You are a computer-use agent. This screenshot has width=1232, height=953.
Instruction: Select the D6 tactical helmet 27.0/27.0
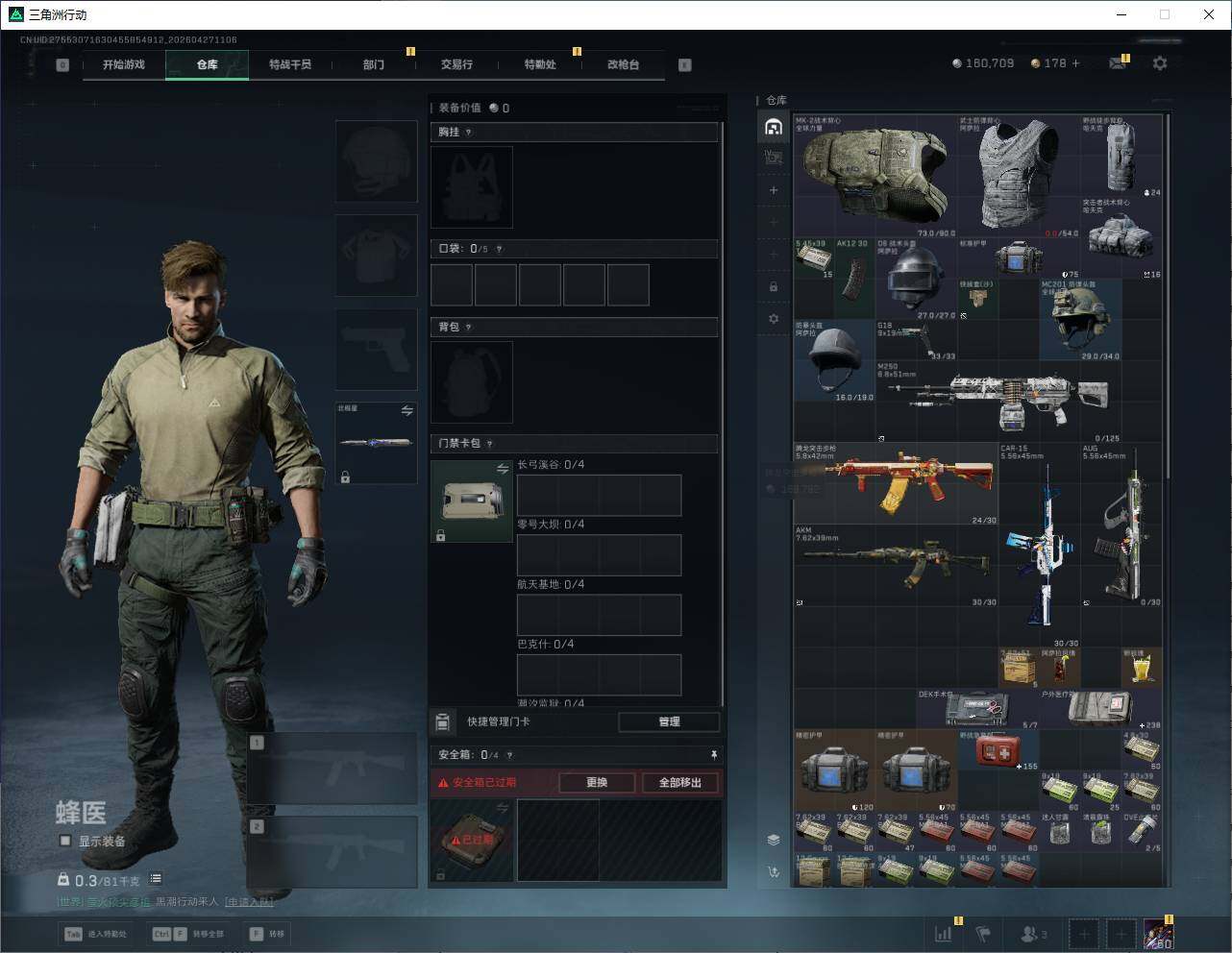[x=917, y=280]
